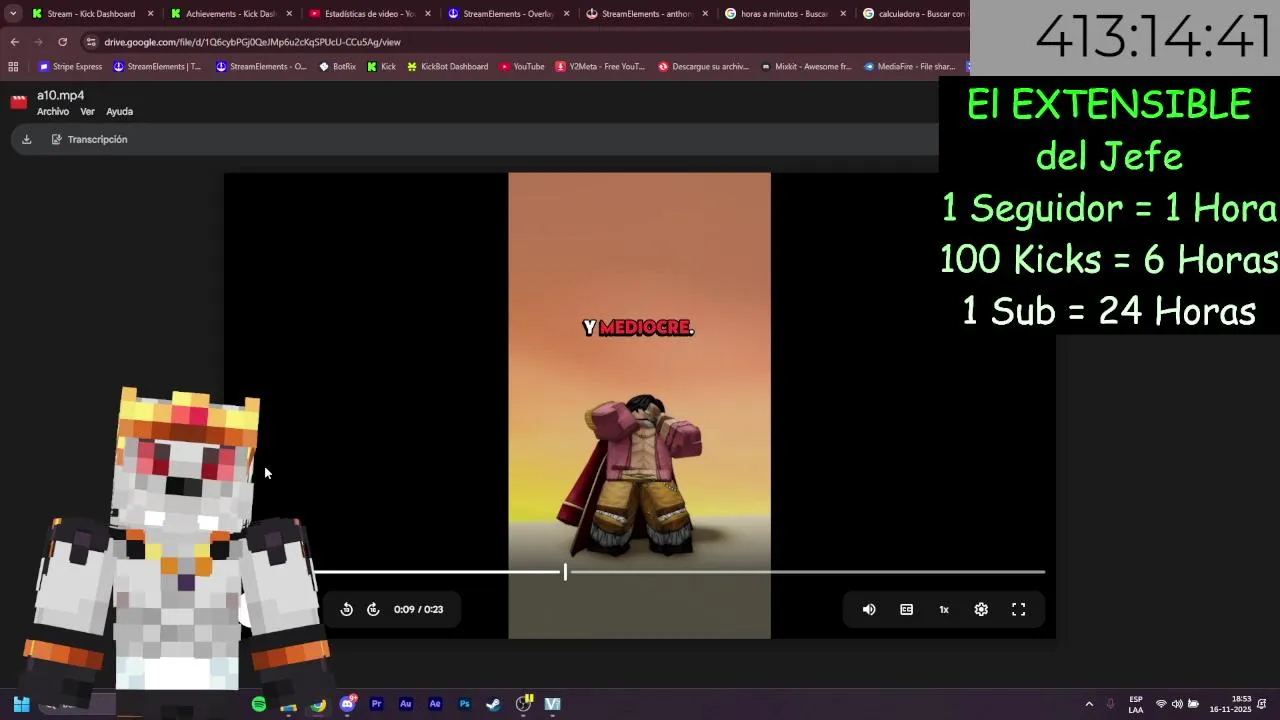Open the tab search dropdown arrow
Viewport: 1280px width, 720px height.
[x=13, y=14]
